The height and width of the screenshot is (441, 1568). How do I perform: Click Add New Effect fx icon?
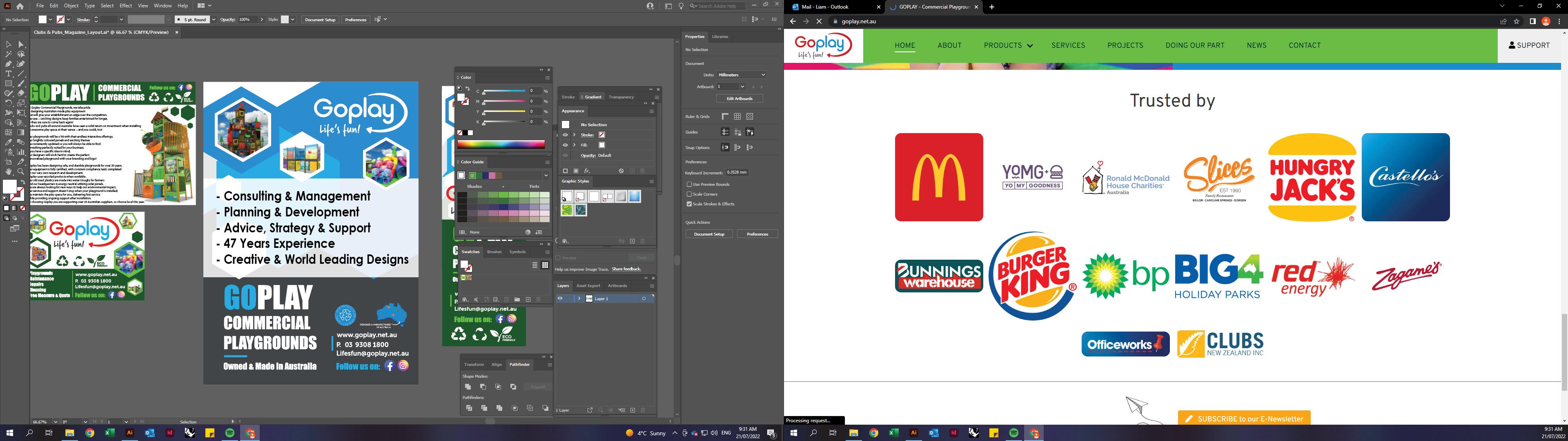[x=587, y=171]
